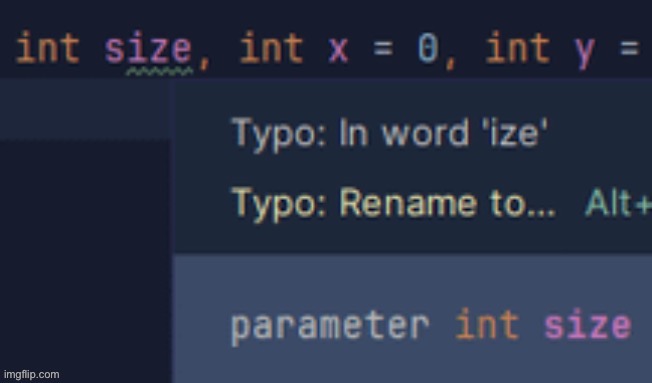
Task: Click the green squiggly typo underline
Action: point(160,72)
